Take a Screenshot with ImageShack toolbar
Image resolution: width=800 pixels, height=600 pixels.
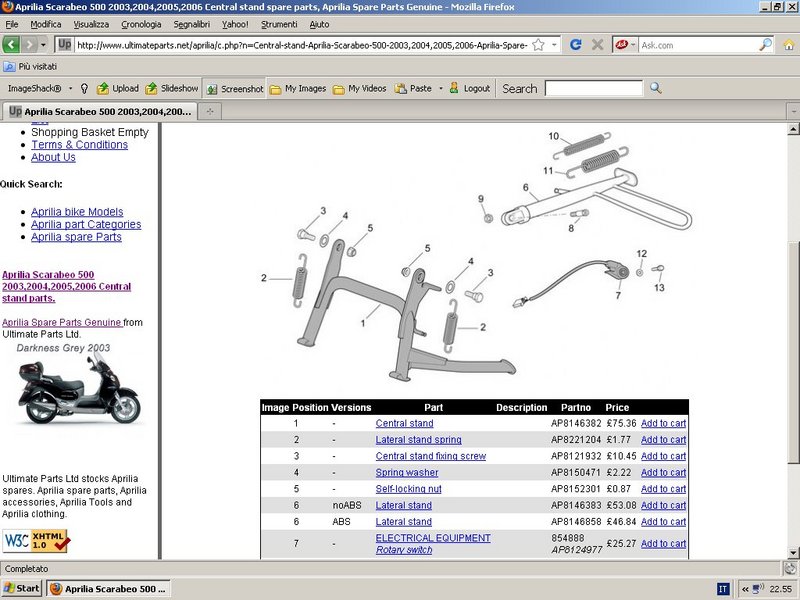pyautogui.click(x=235, y=89)
